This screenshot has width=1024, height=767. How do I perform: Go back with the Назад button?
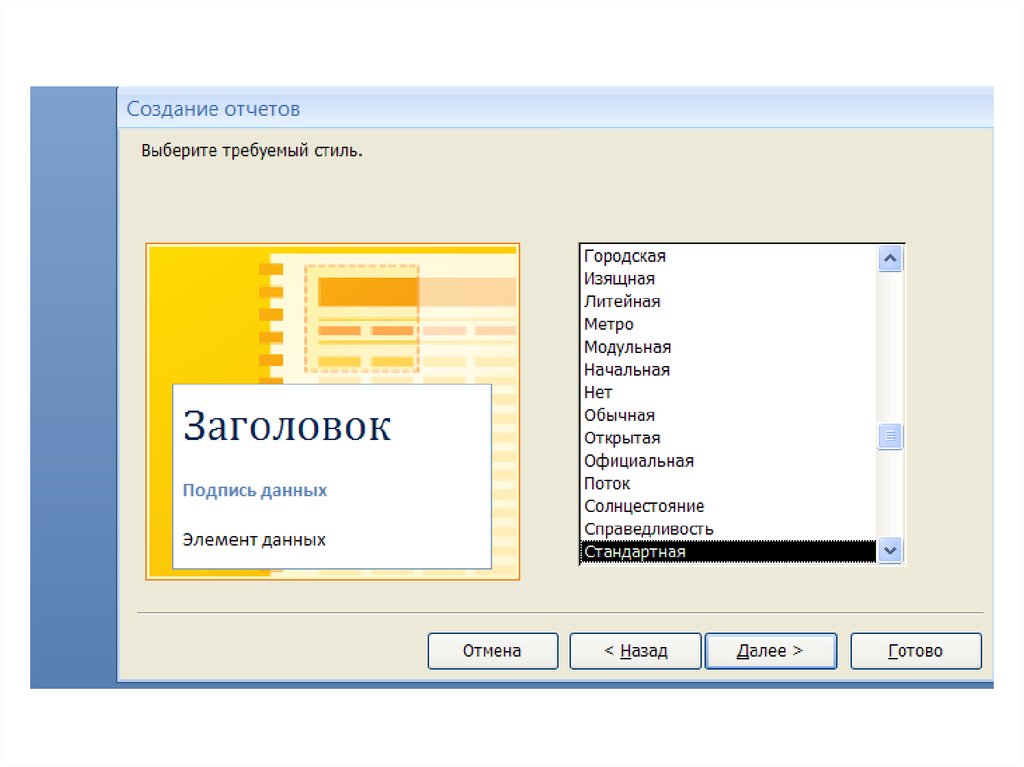(x=635, y=651)
